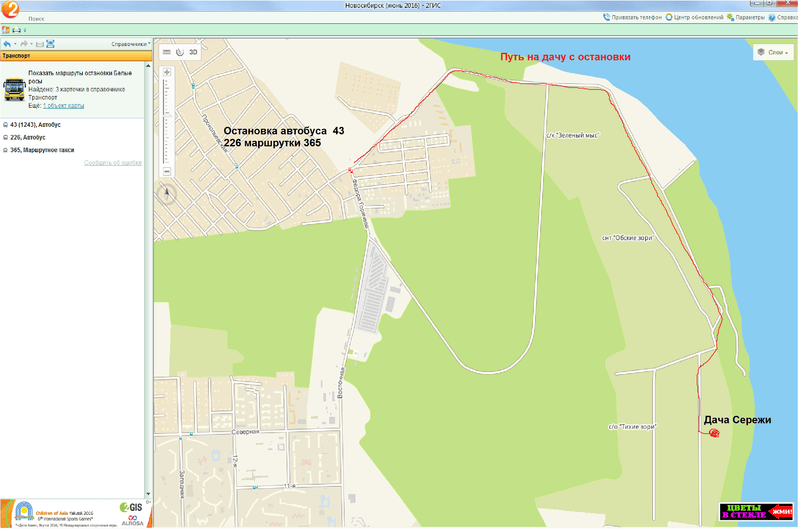
Task: Toggle 3D map mode
Action: pos(193,52)
